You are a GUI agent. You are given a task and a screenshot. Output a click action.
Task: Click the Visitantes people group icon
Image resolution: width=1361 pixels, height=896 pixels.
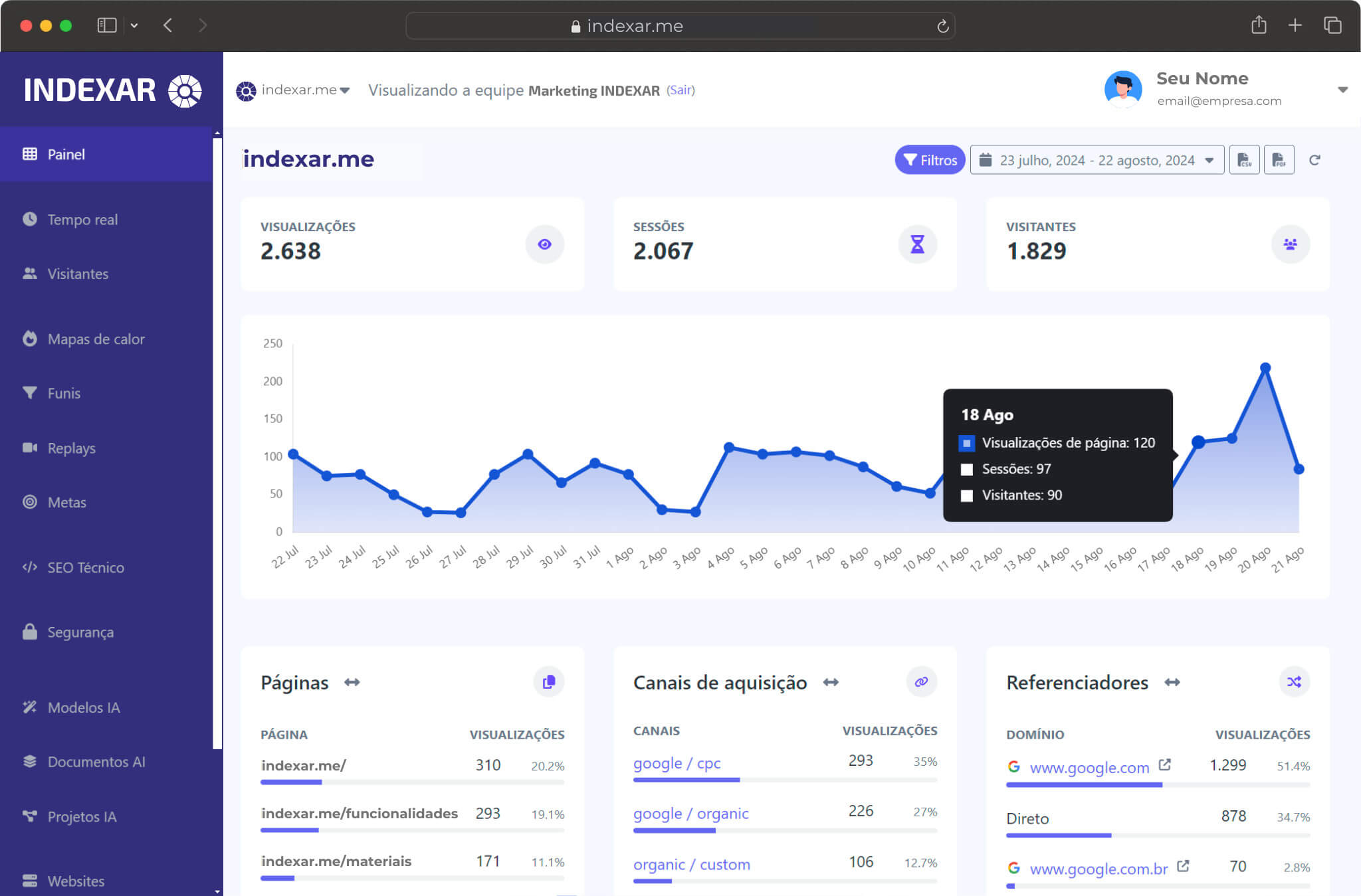(x=1291, y=244)
